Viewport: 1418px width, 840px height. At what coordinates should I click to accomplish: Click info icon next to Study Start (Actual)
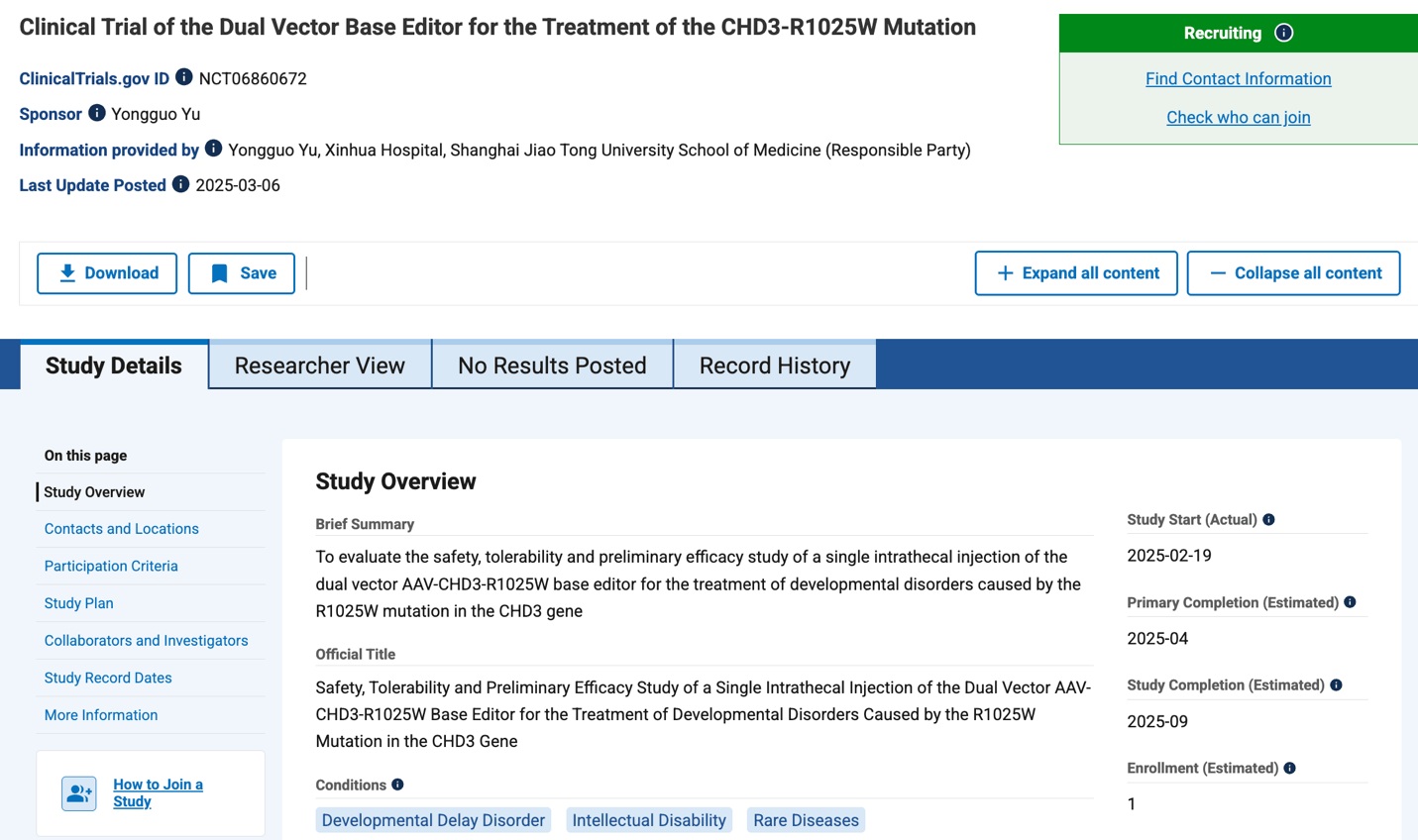point(1268,519)
